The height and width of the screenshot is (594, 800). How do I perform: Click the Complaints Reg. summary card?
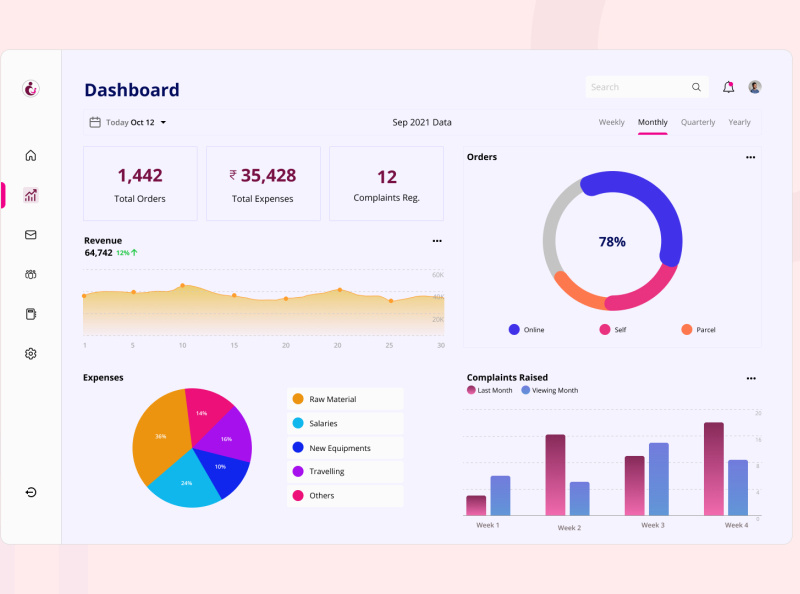386,183
